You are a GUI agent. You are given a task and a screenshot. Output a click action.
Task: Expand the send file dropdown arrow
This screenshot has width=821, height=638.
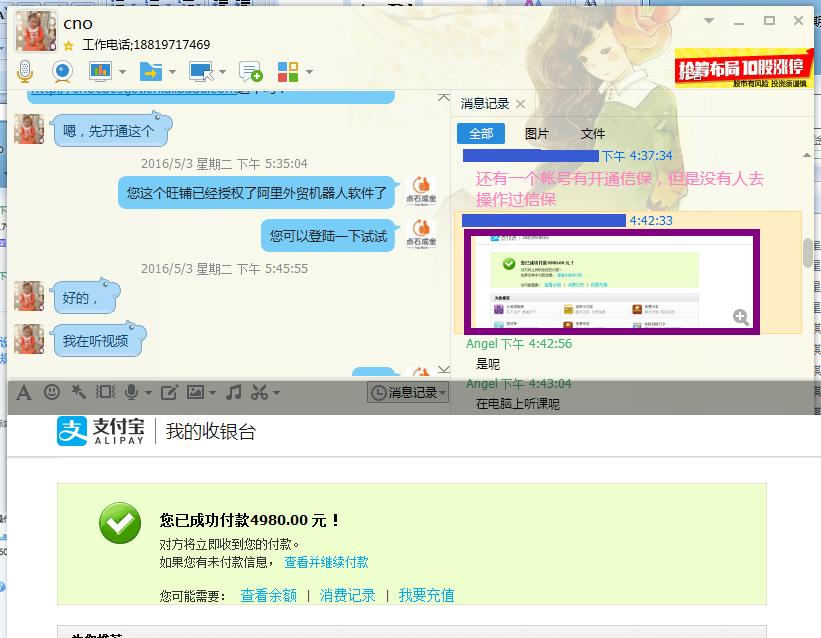point(173,72)
